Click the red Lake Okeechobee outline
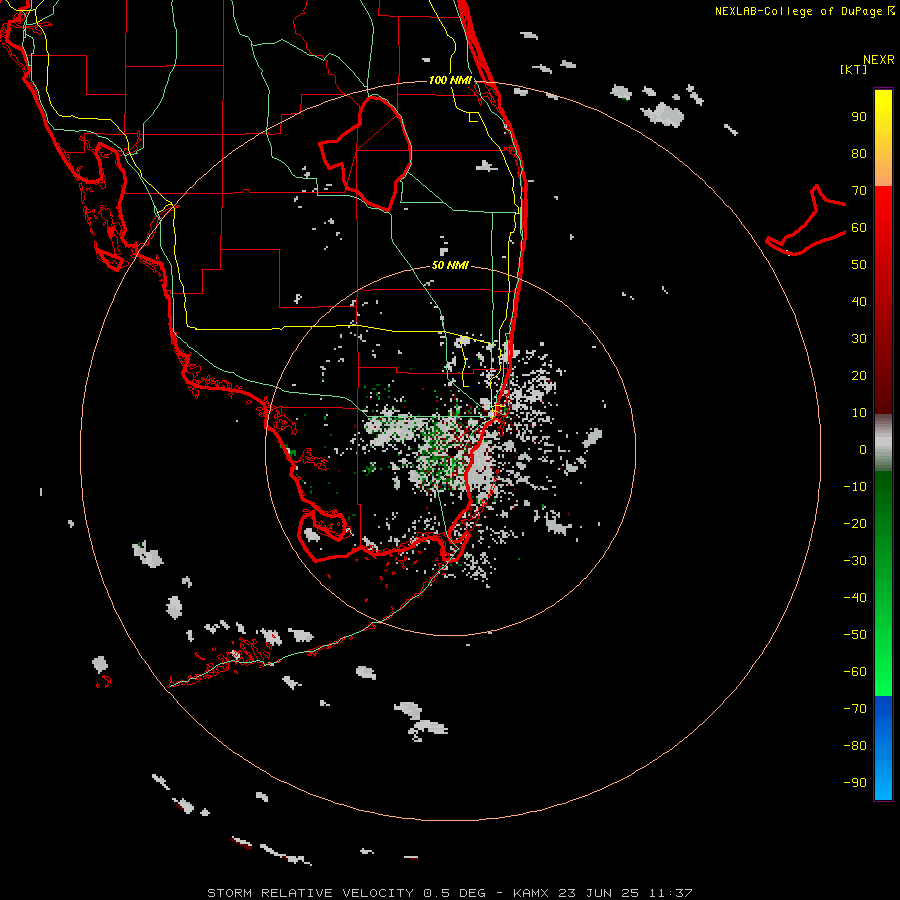Viewport: 900px width, 900px height. point(366,153)
